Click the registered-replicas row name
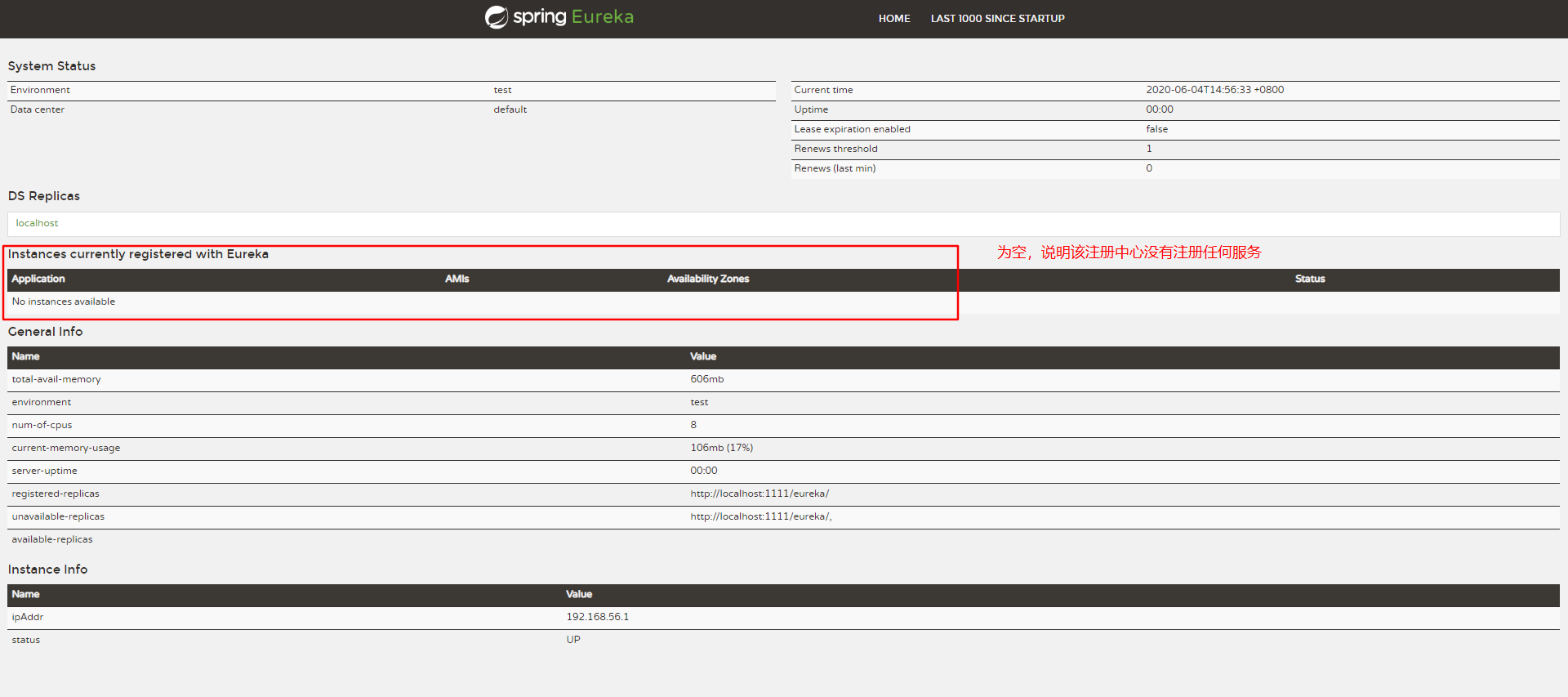 pyautogui.click(x=56, y=494)
